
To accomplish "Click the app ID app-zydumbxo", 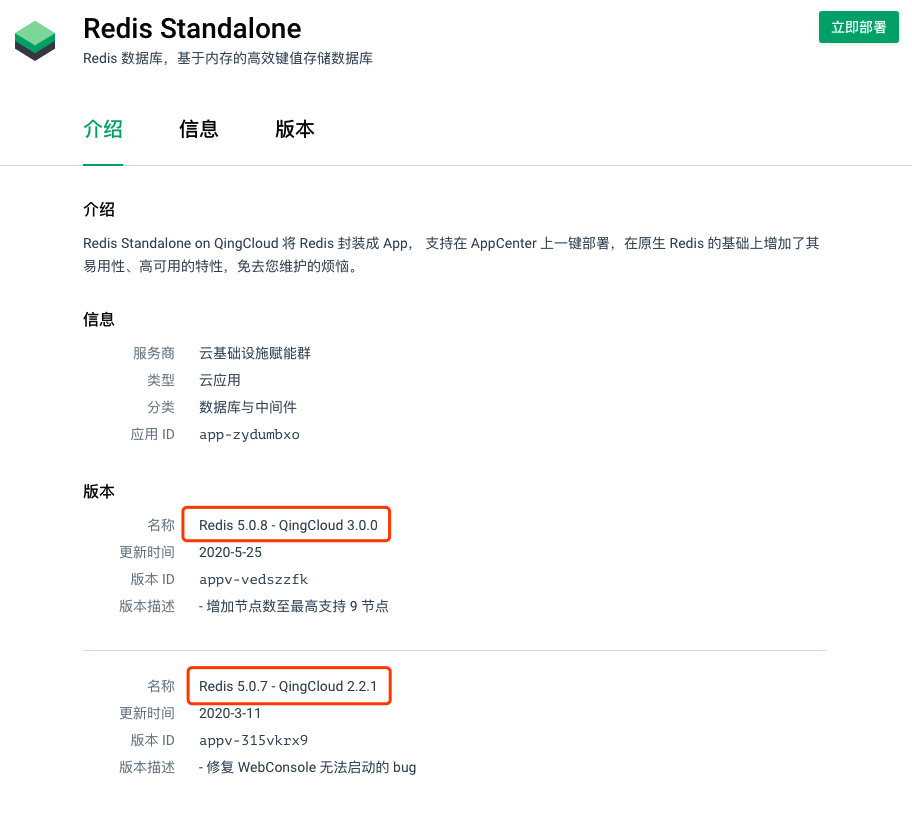I will (x=250, y=434).
